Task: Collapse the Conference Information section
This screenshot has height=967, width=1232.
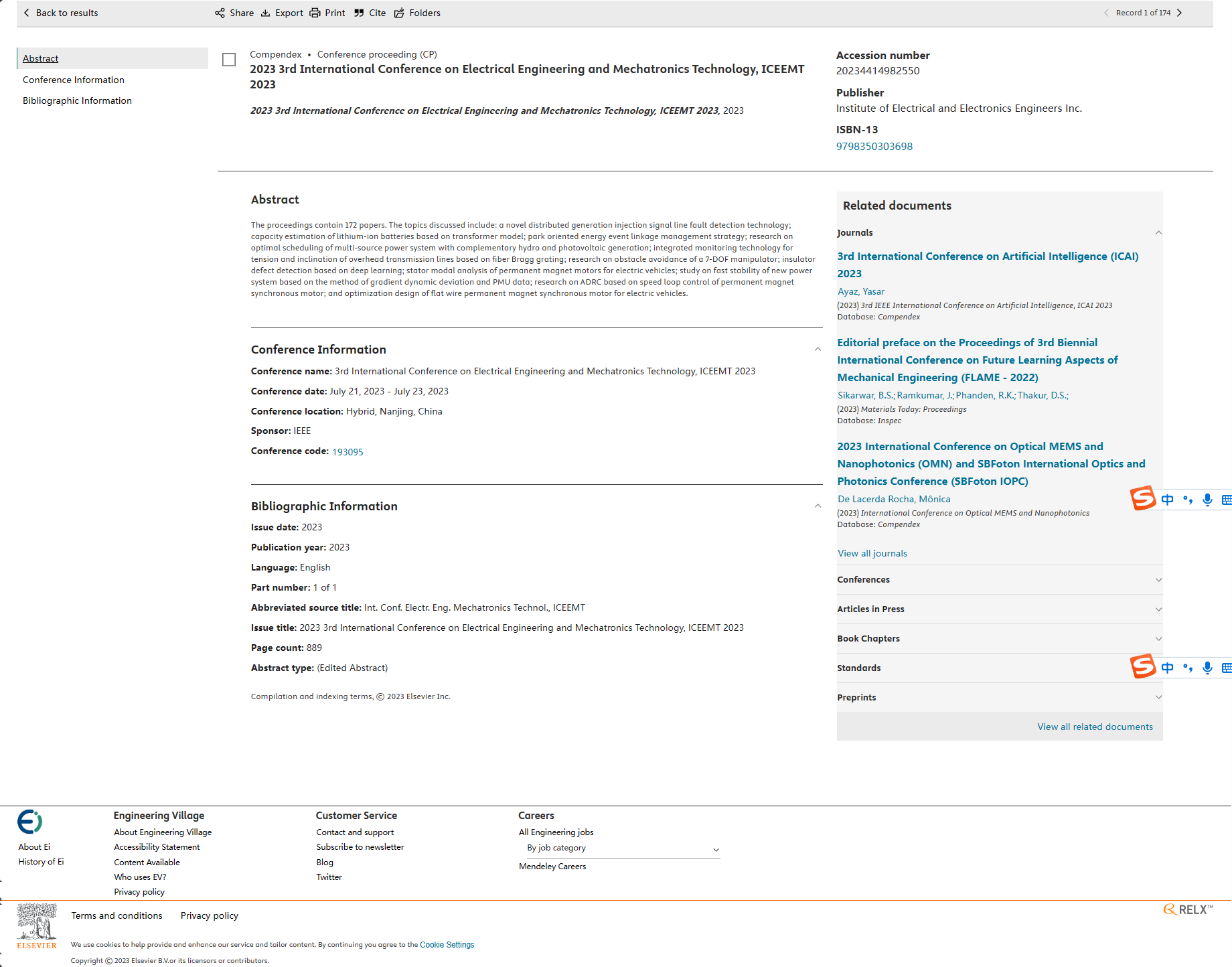Action: coord(818,349)
